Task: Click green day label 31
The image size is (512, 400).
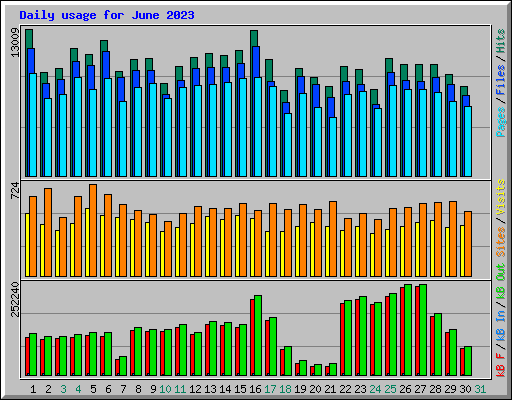Action: point(480,389)
